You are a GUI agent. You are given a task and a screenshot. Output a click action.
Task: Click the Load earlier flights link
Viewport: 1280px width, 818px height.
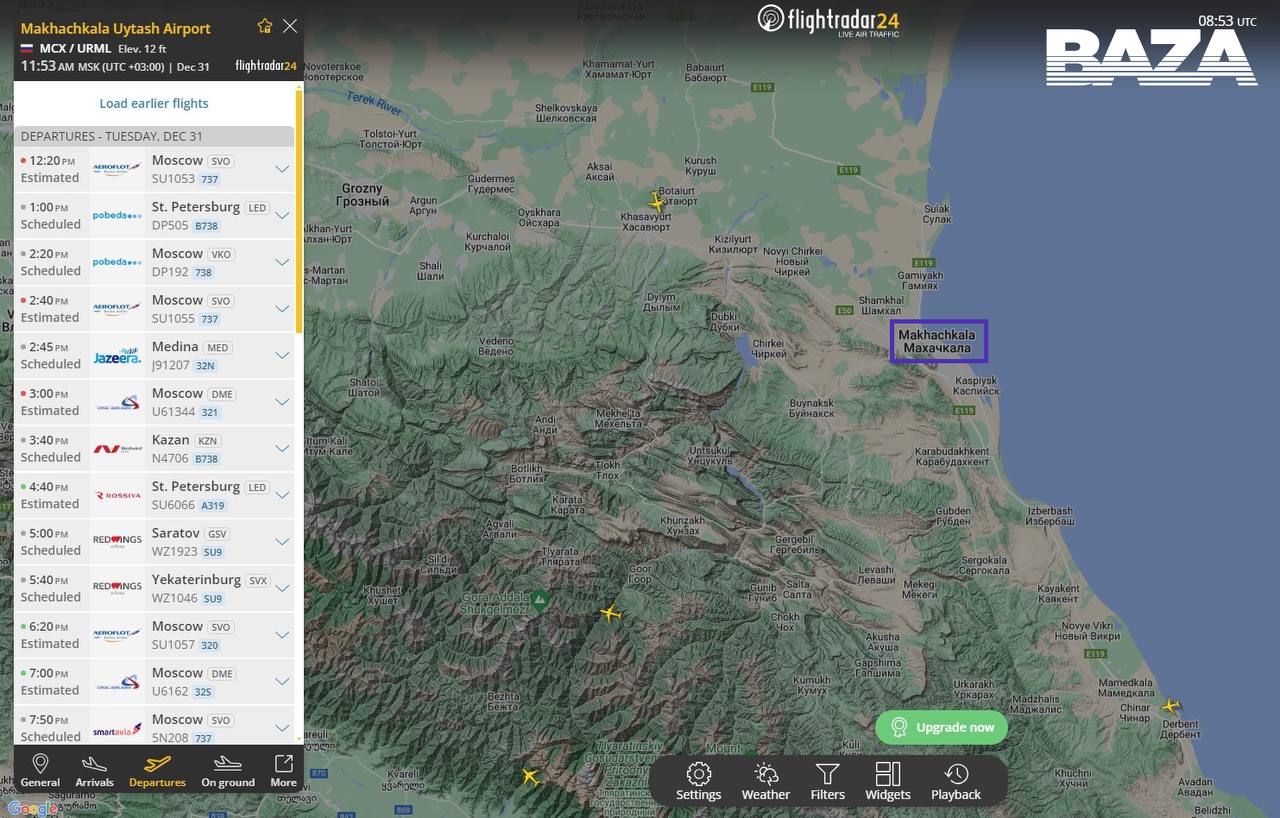tap(154, 103)
